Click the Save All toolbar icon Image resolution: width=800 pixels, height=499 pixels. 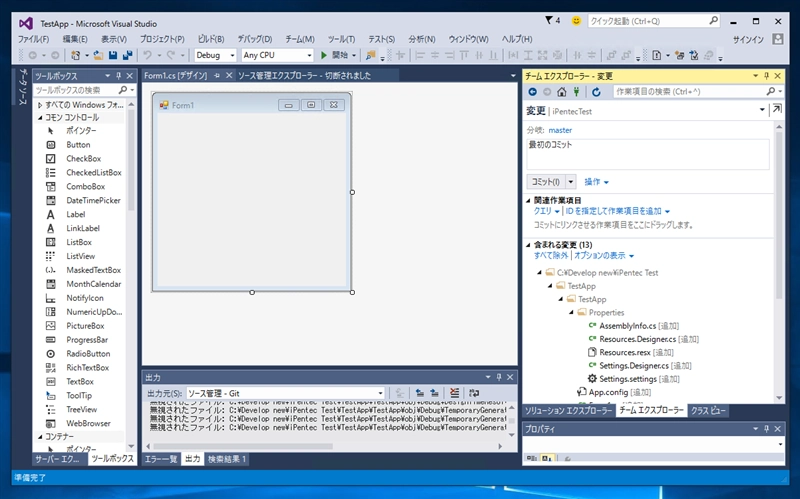pyautogui.click(x=127, y=55)
